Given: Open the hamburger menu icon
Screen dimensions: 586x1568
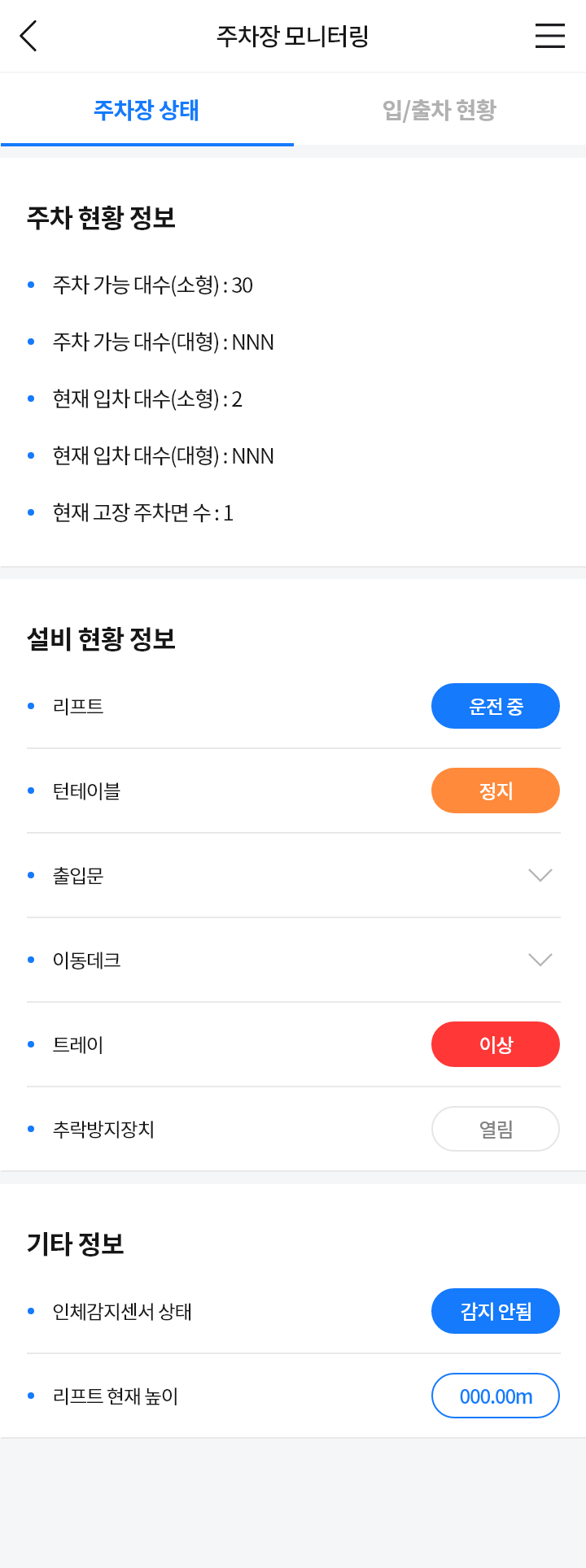Looking at the screenshot, I should [549, 36].
